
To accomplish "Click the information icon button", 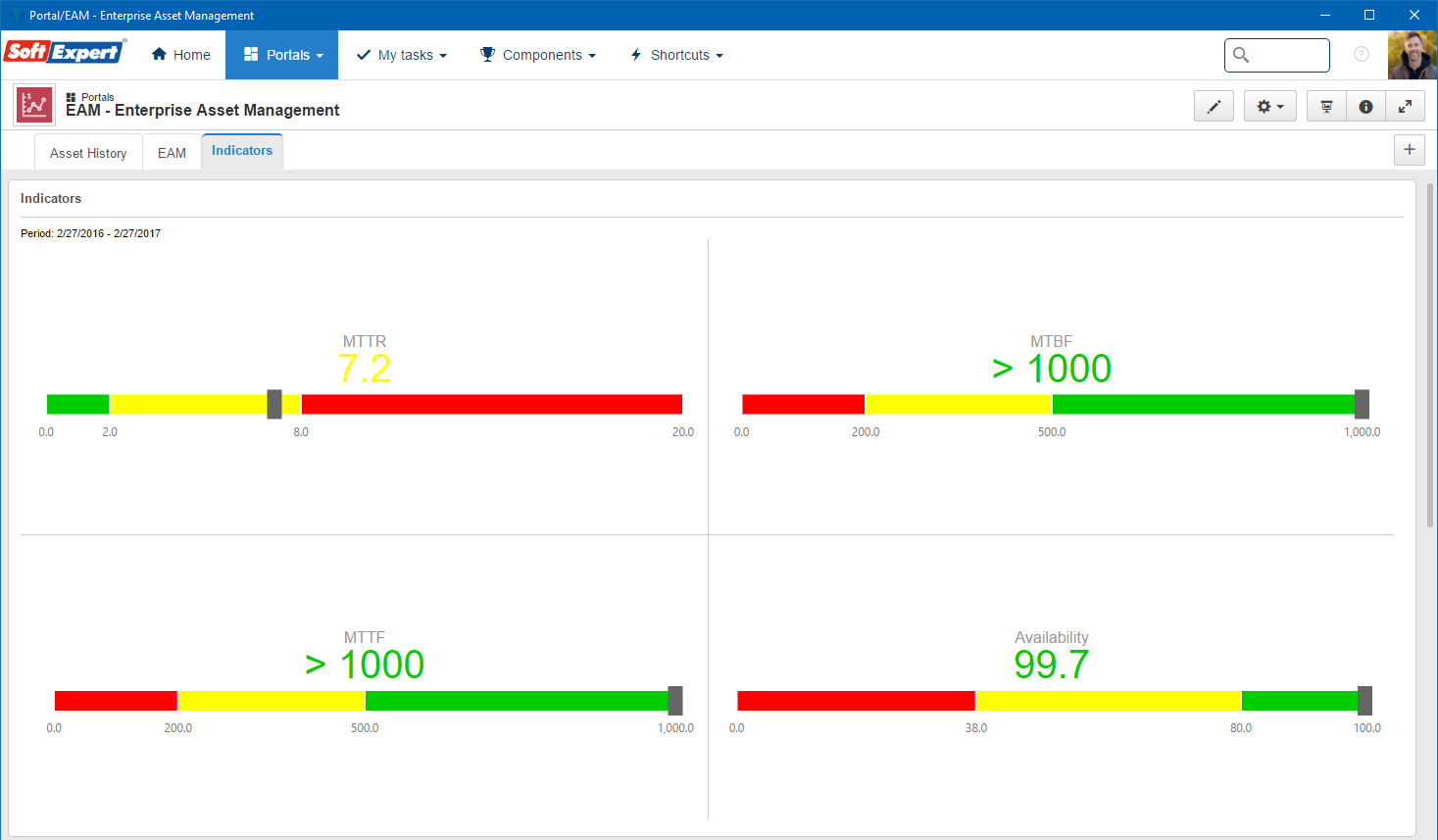I will click(1365, 106).
